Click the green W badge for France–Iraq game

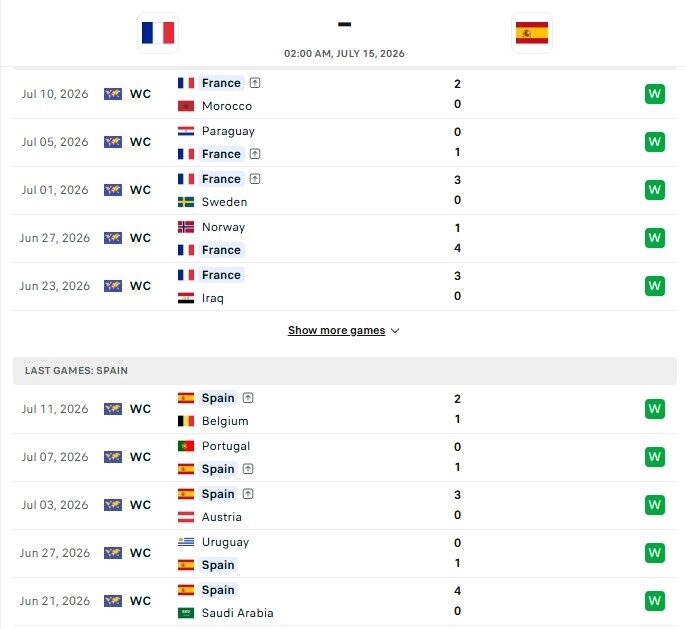[x=654, y=286]
